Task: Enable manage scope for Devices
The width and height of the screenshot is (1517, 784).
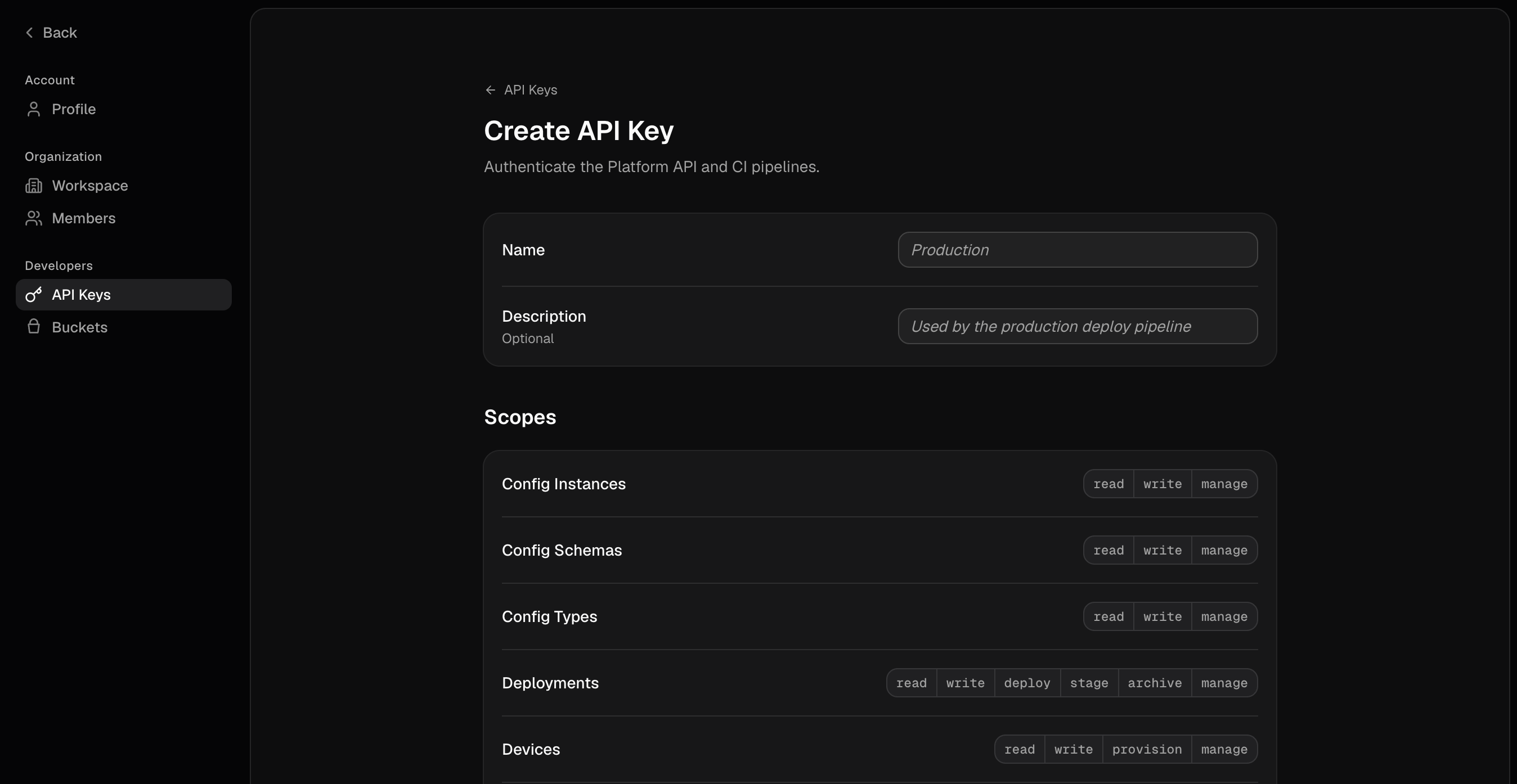Action: [x=1224, y=749]
